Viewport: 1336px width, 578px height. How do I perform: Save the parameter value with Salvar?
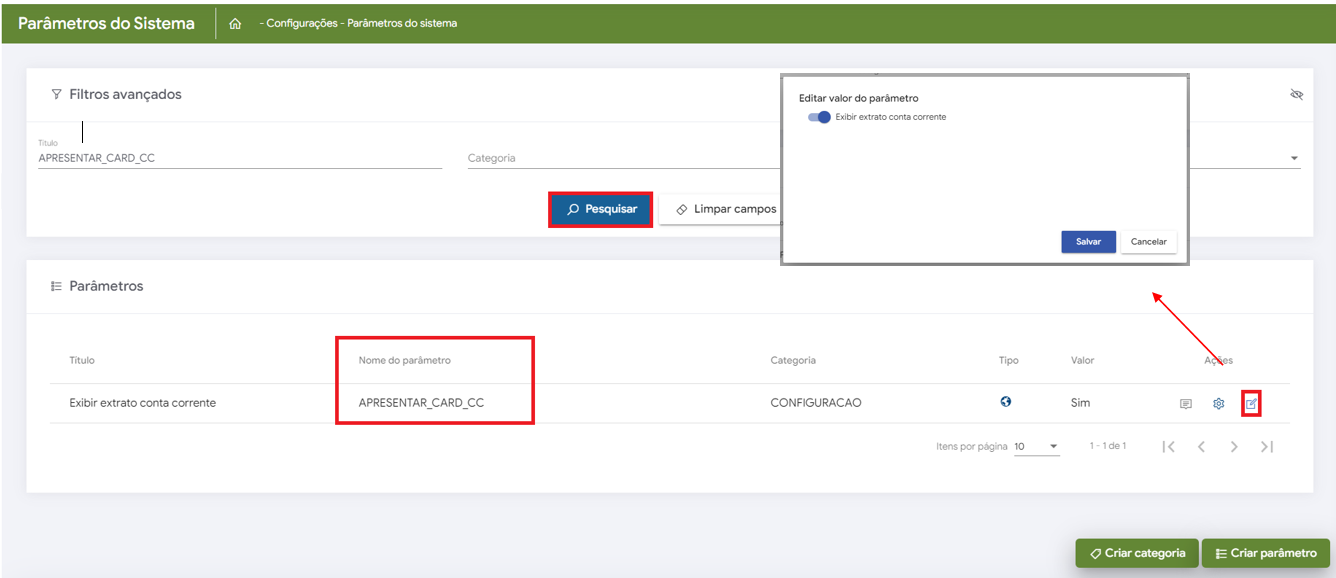click(1088, 242)
